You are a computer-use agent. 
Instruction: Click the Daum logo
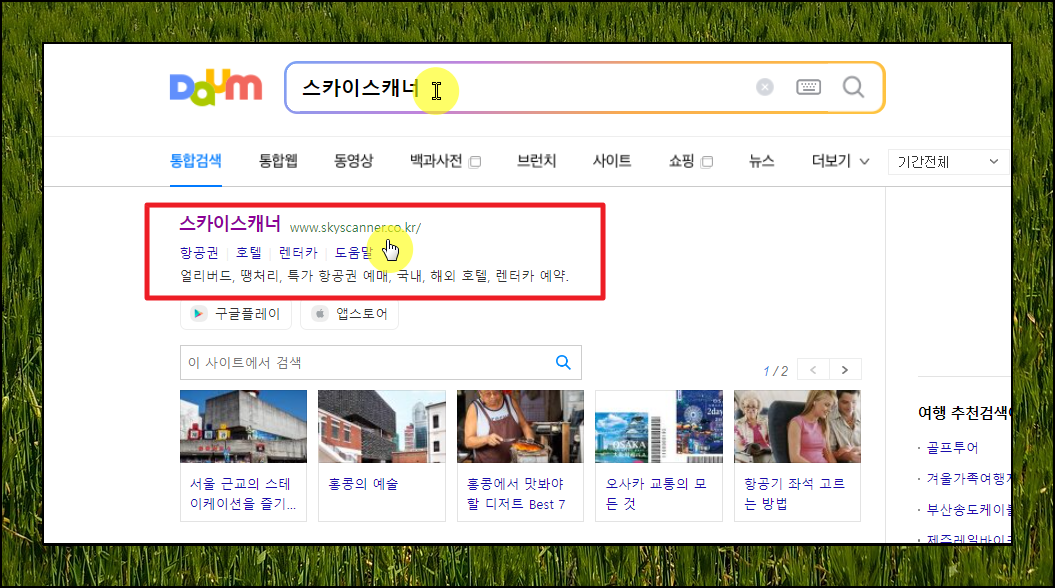[x=215, y=87]
